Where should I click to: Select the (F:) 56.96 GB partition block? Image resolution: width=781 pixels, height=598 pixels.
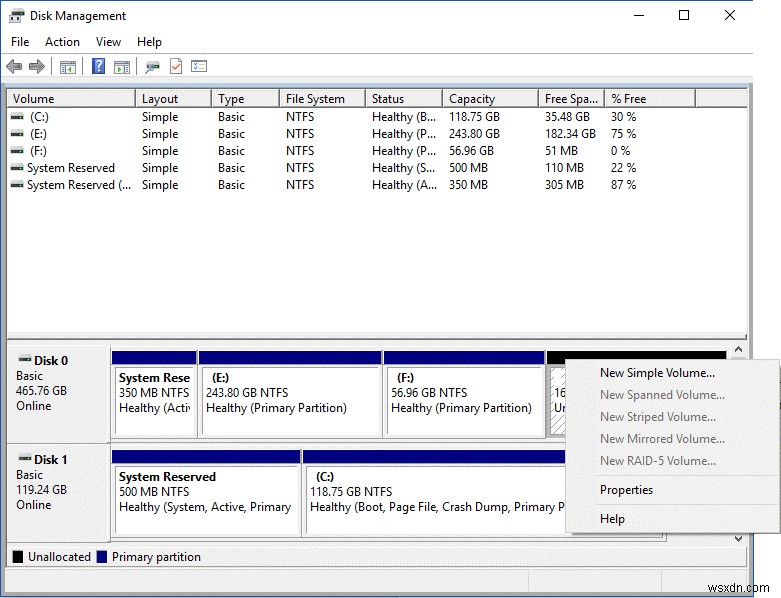(464, 394)
